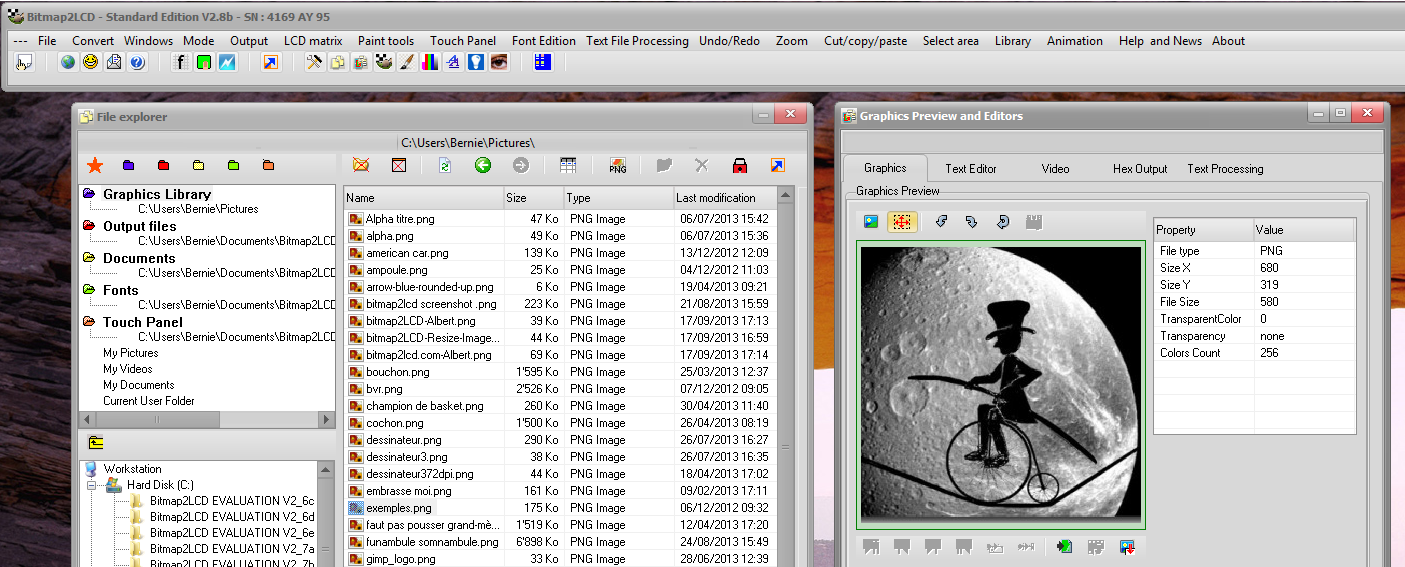The width and height of the screenshot is (1405, 567).
Task: Click the green arrow export icon under the preview
Action: (x=1065, y=547)
